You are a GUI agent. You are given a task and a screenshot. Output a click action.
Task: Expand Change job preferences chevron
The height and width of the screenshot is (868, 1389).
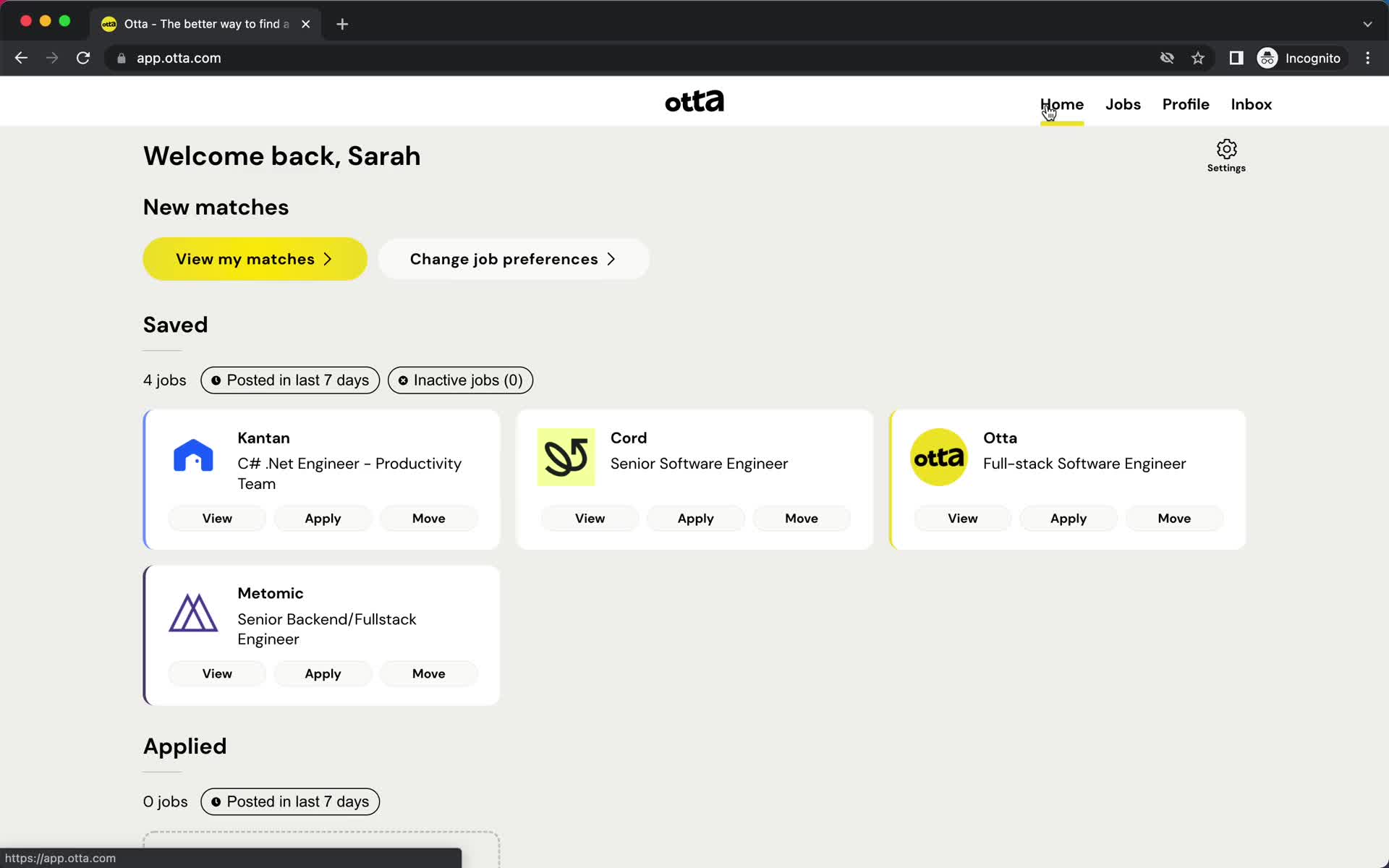(x=612, y=259)
